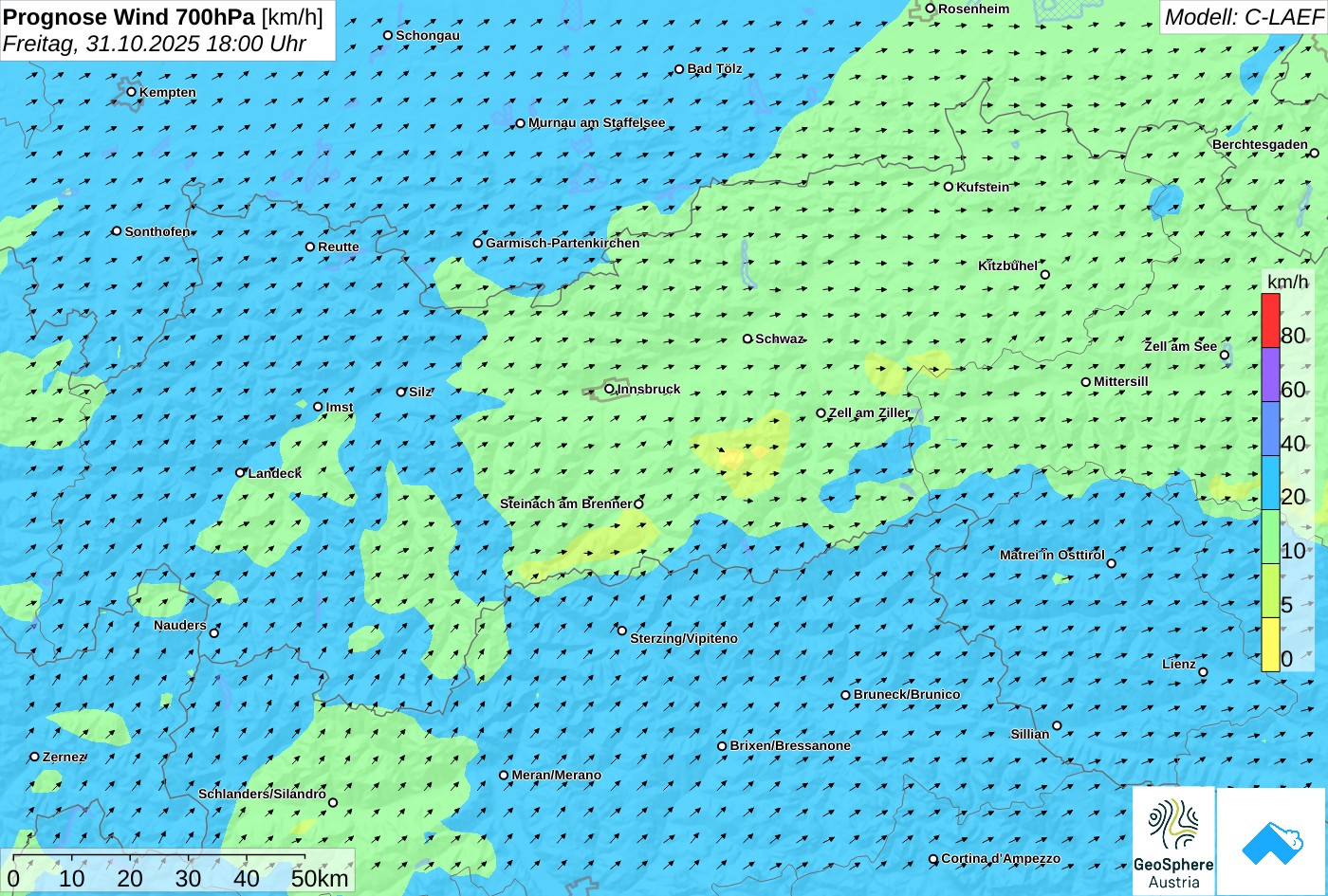Click the date Freitag, 31.10.2025 18:00 Uhr

pyautogui.click(x=155, y=44)
